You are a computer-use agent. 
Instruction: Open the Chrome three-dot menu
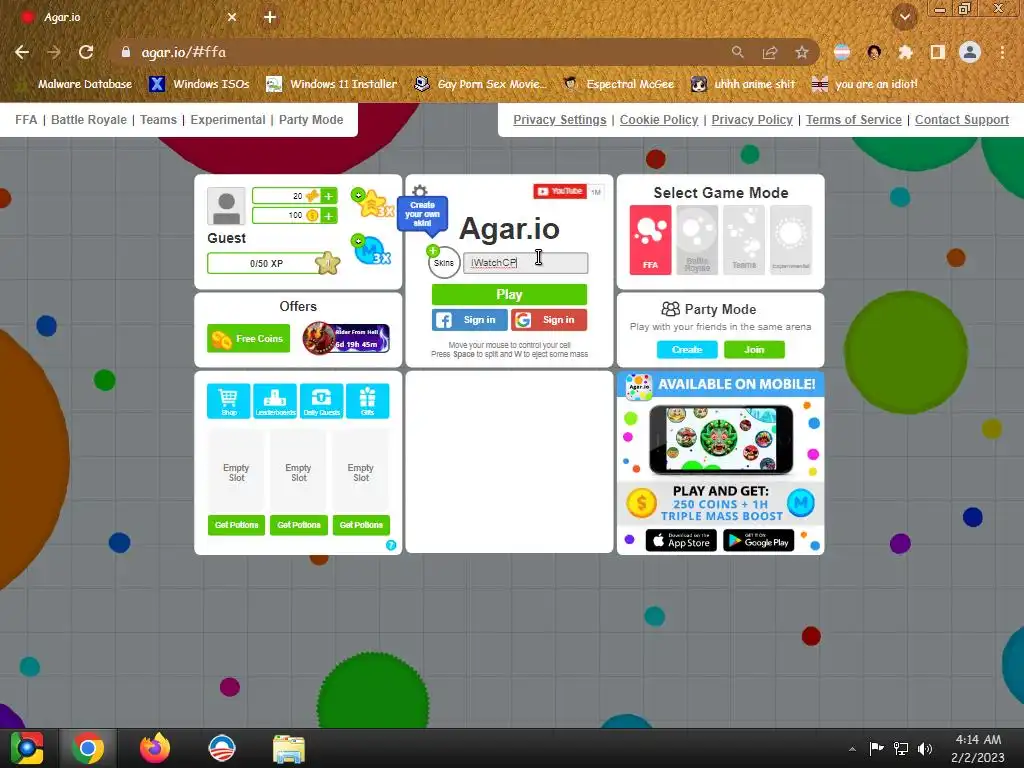(x=1002, y=52)
